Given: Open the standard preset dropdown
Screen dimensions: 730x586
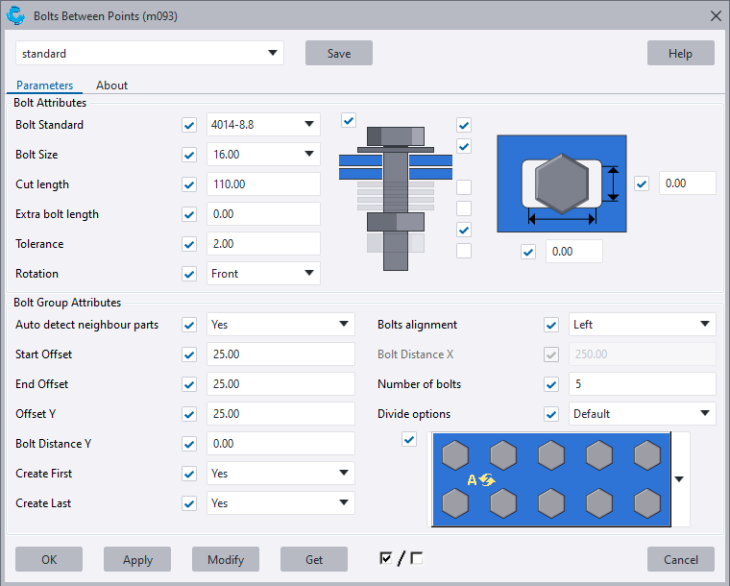Looking at the screenshot, I should coord(149,53).
